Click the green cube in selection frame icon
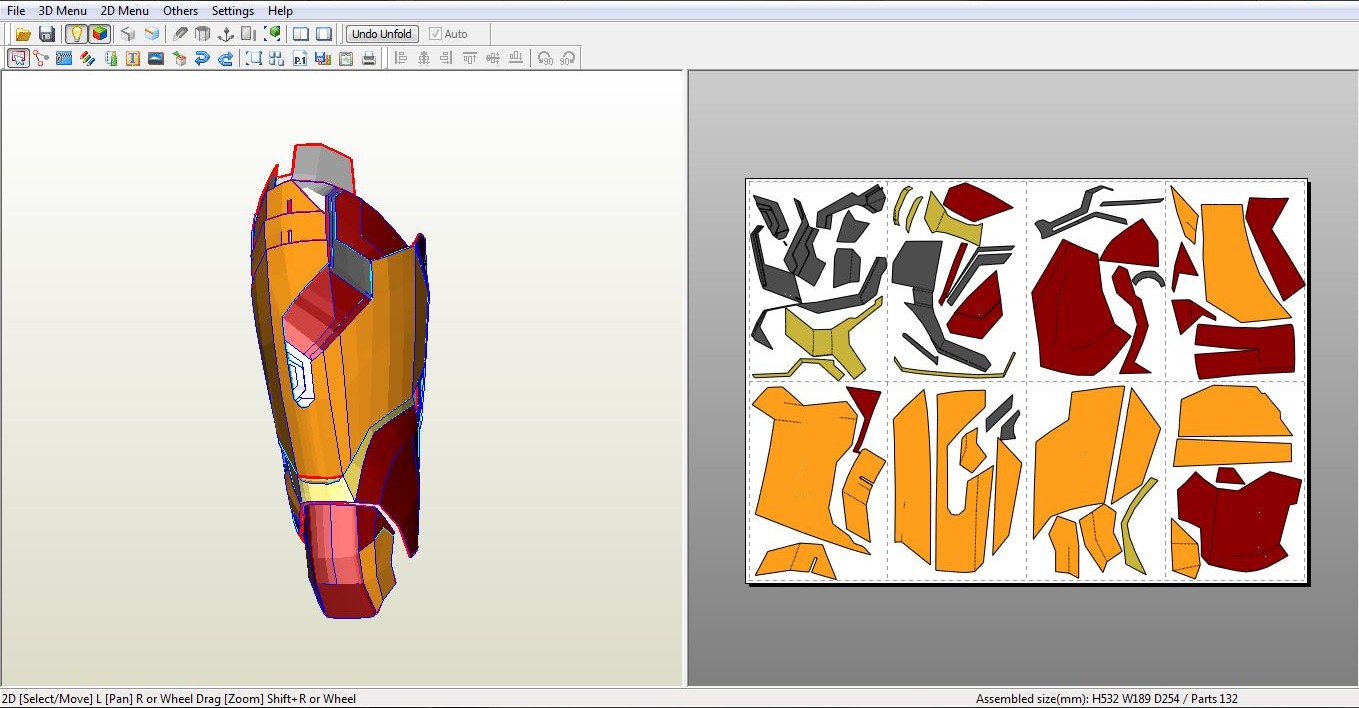This screenshot has width=1359, height=708. point(272,34)
